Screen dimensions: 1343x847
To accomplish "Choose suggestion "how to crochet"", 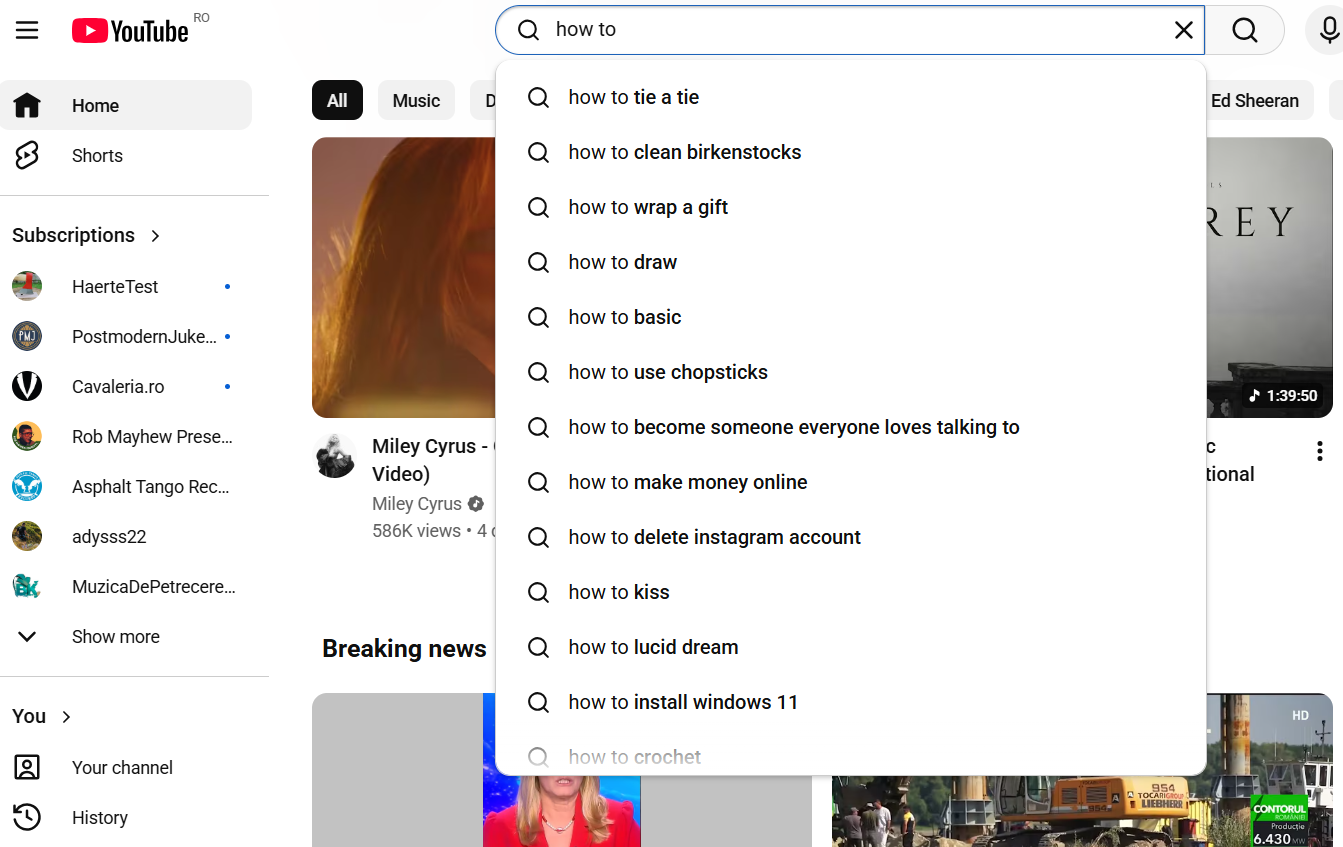I will 850,754.
